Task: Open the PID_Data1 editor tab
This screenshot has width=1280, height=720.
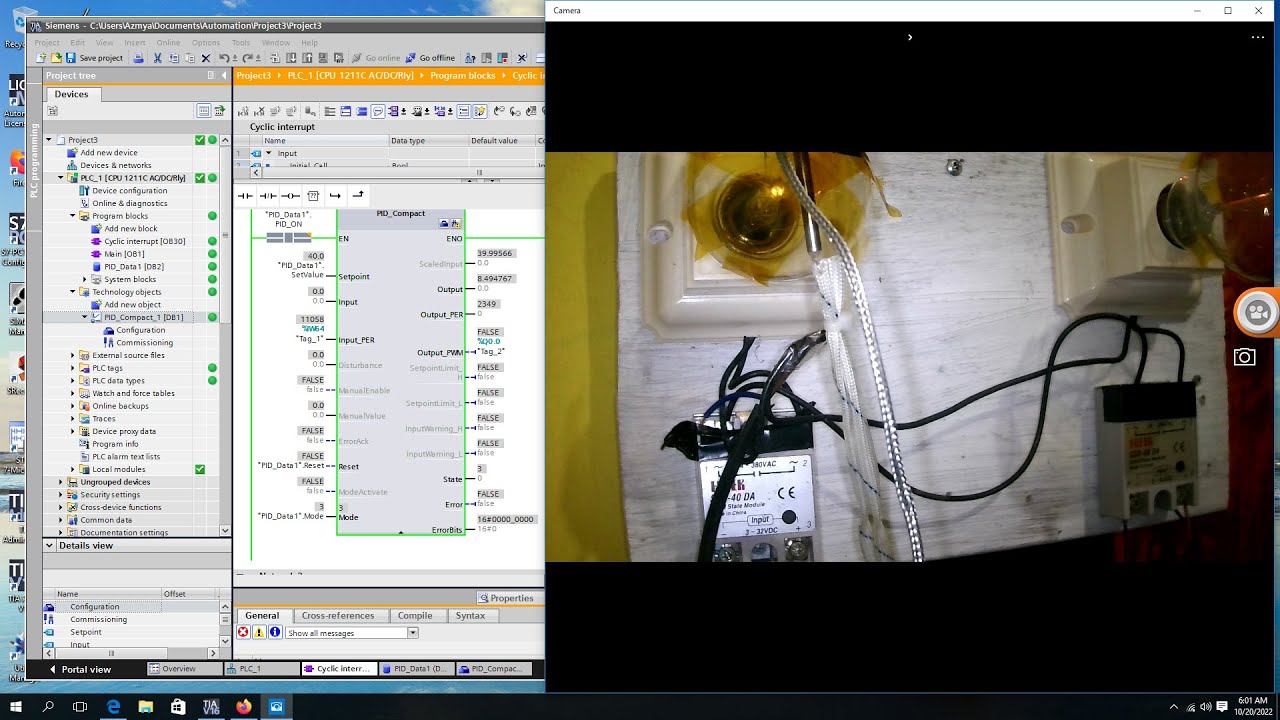Action: point(417,669)
